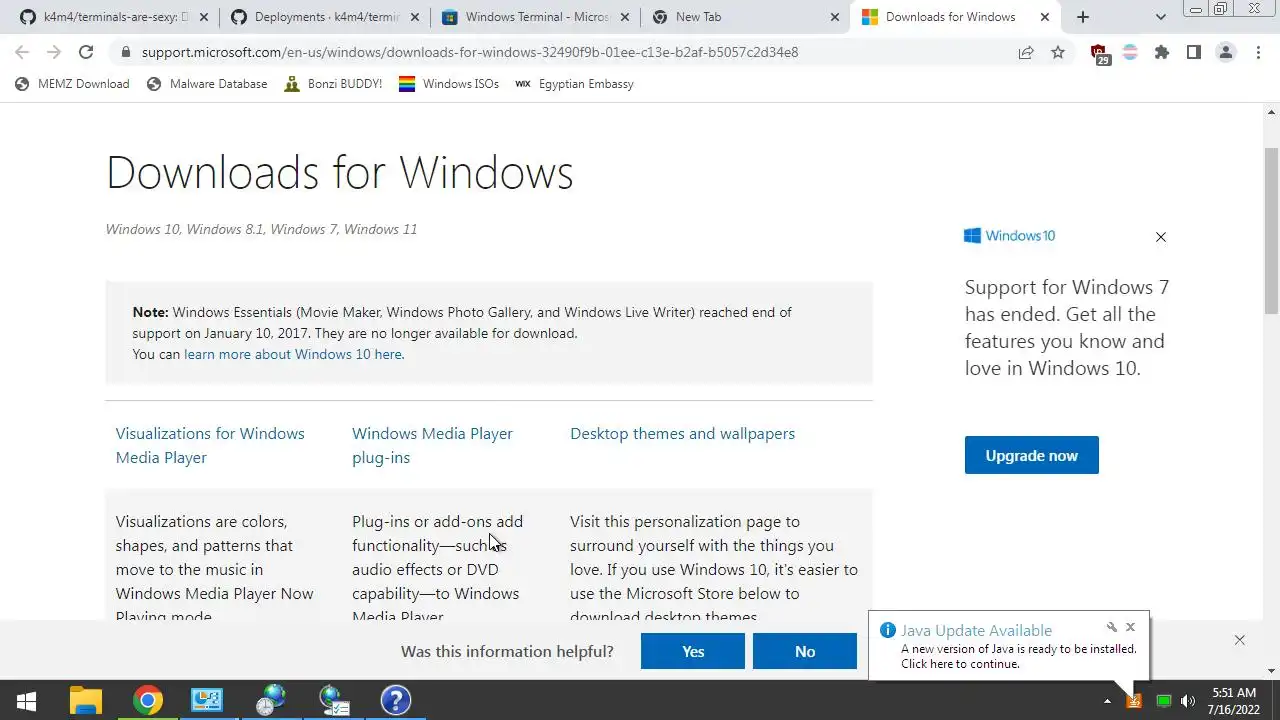Click the scrollbar down arrow
Viewport: 1280px width, 720px height.
1272,671
